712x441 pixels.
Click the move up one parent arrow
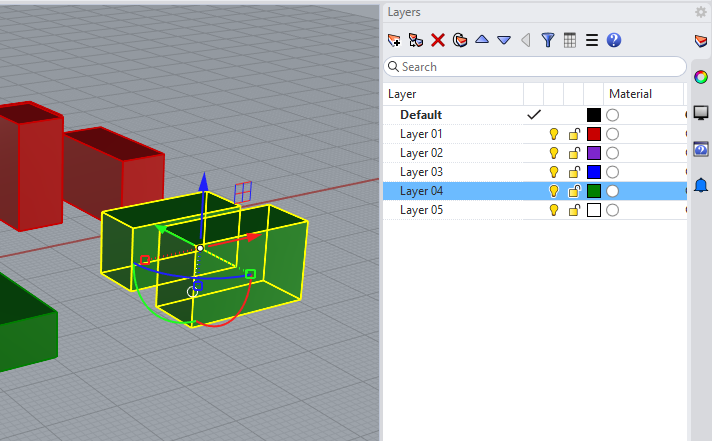point(526,40)
